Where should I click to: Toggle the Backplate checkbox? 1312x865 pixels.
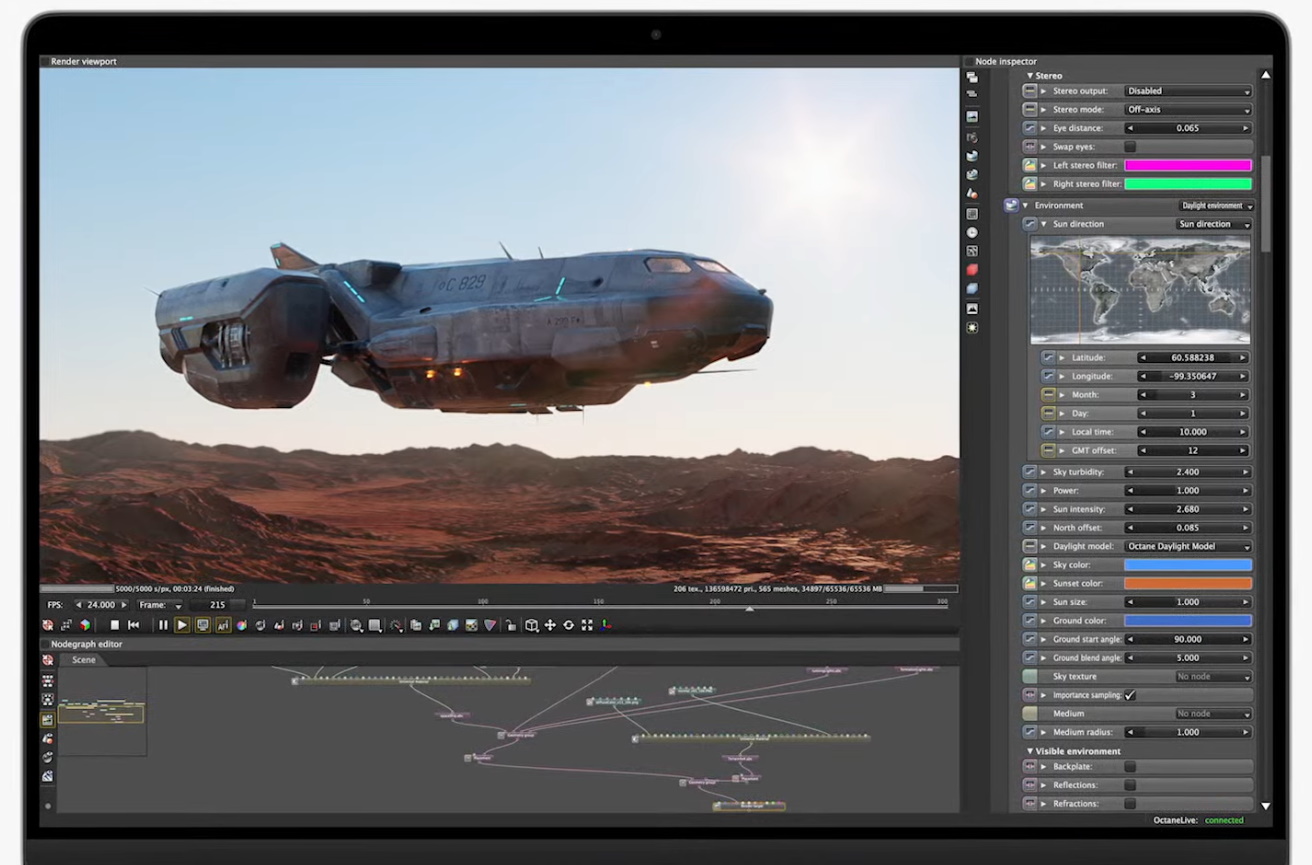click(1130, 767)
